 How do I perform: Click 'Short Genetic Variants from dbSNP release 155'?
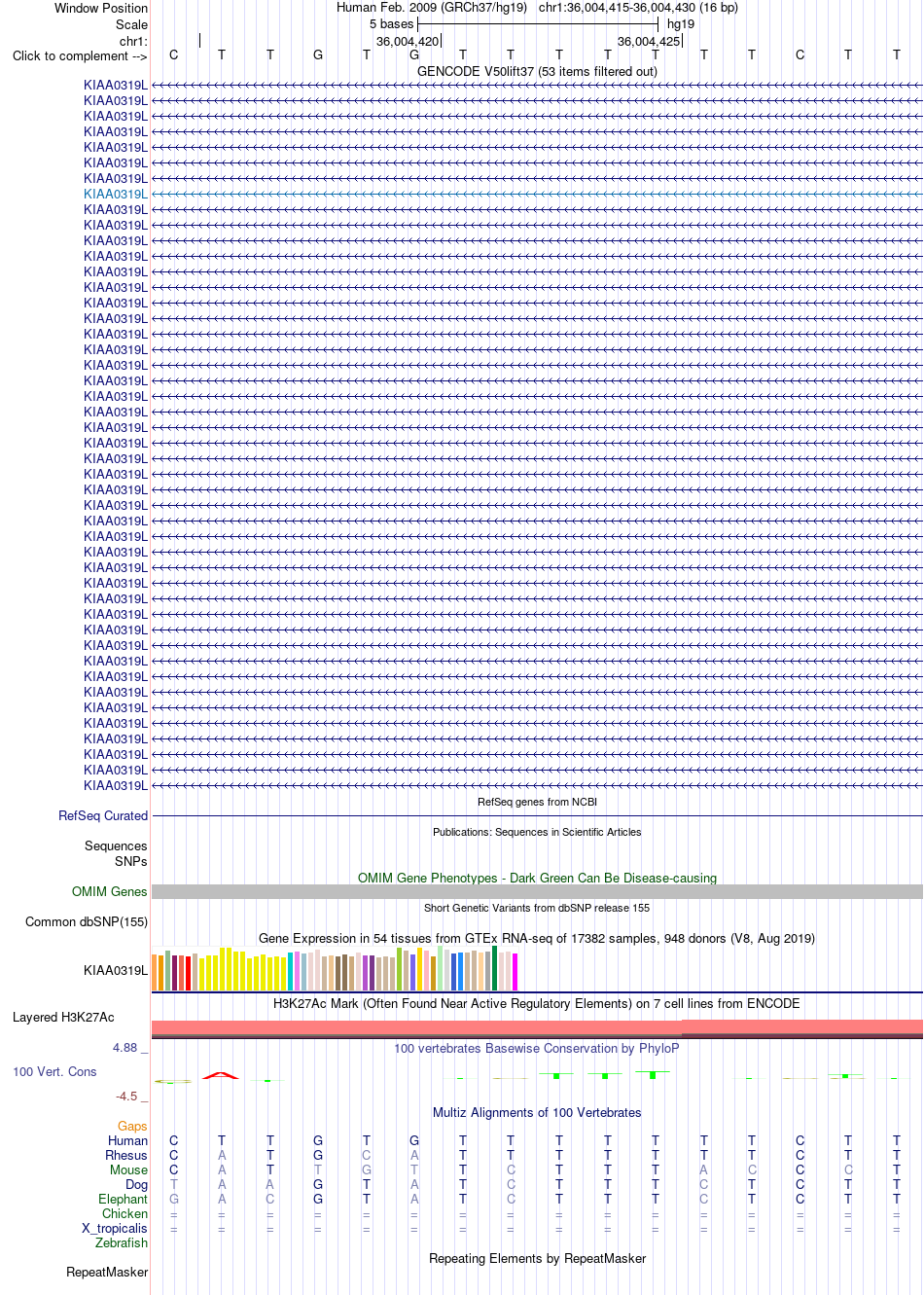click(x=537, y=908)
